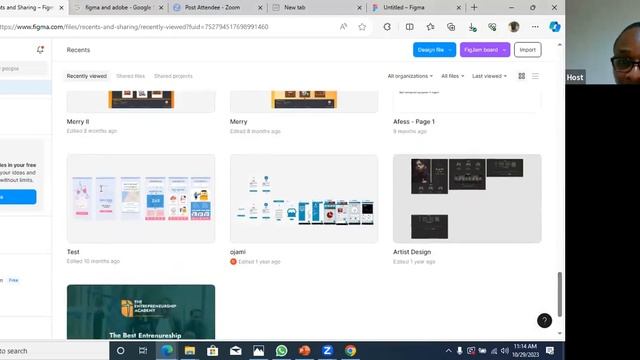Open Browser essentials heart icon
The image size is (640, 360).
tap(492, 27)
